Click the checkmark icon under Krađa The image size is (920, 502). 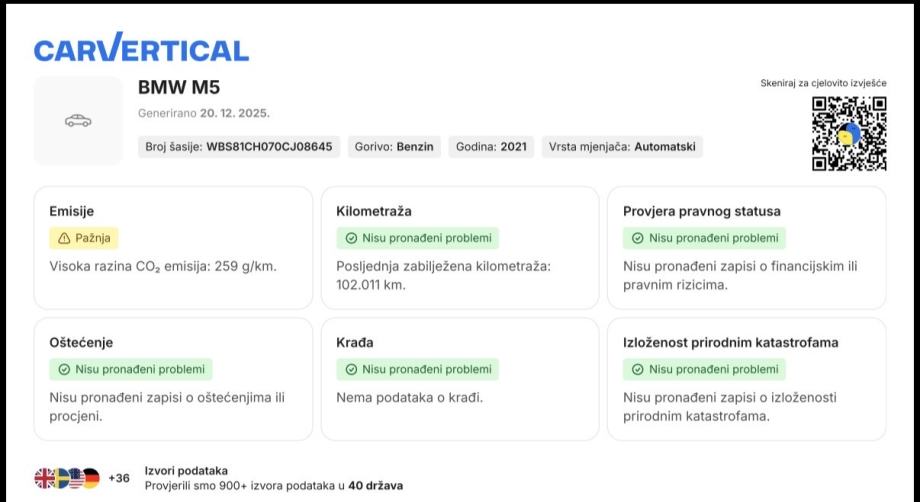[x=351, y=369]
